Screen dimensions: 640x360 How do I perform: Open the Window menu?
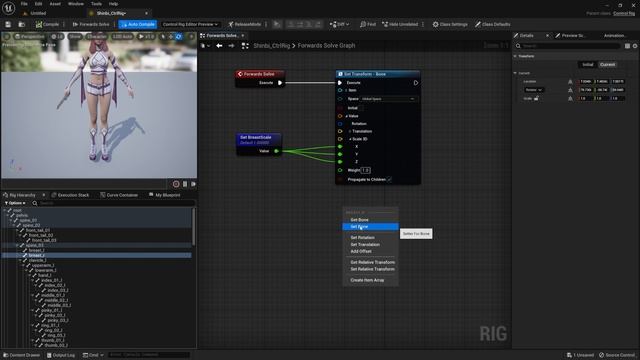tap(76, 4)
